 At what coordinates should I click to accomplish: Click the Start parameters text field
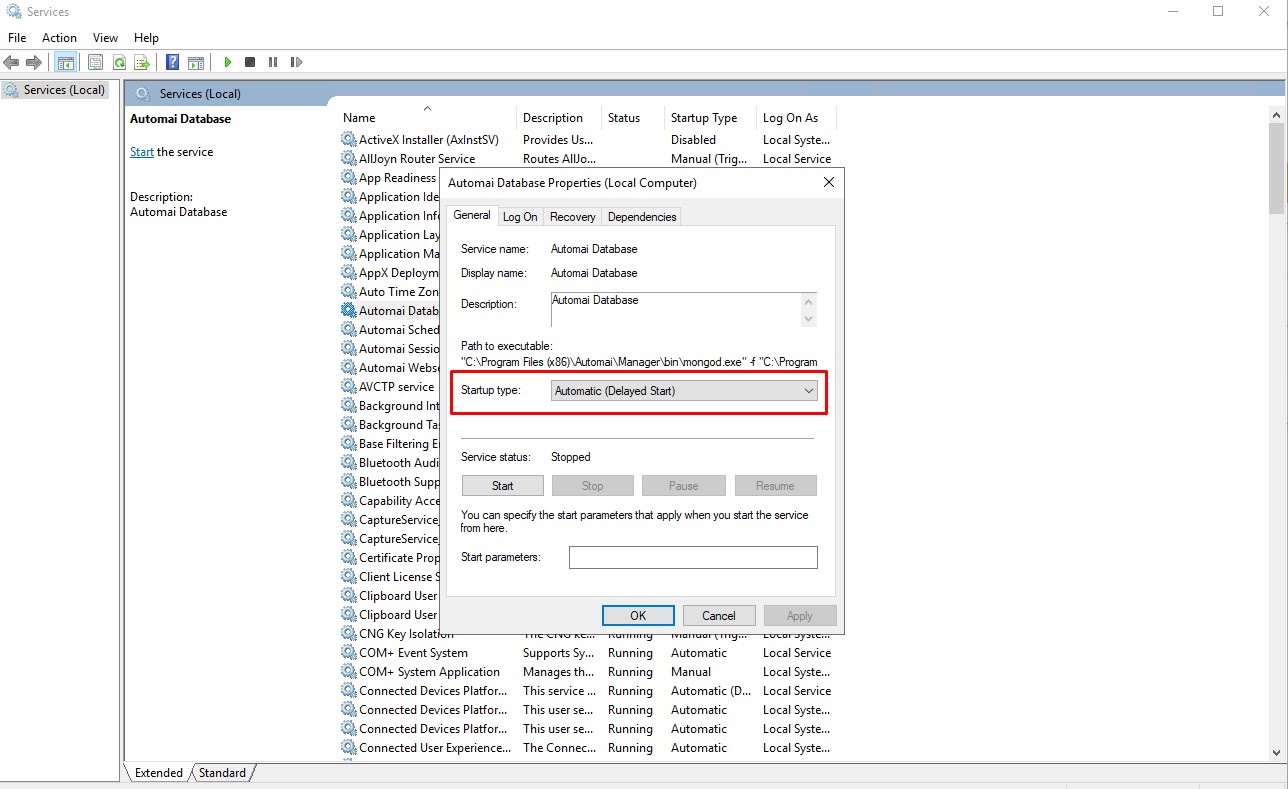pos(693,557)
